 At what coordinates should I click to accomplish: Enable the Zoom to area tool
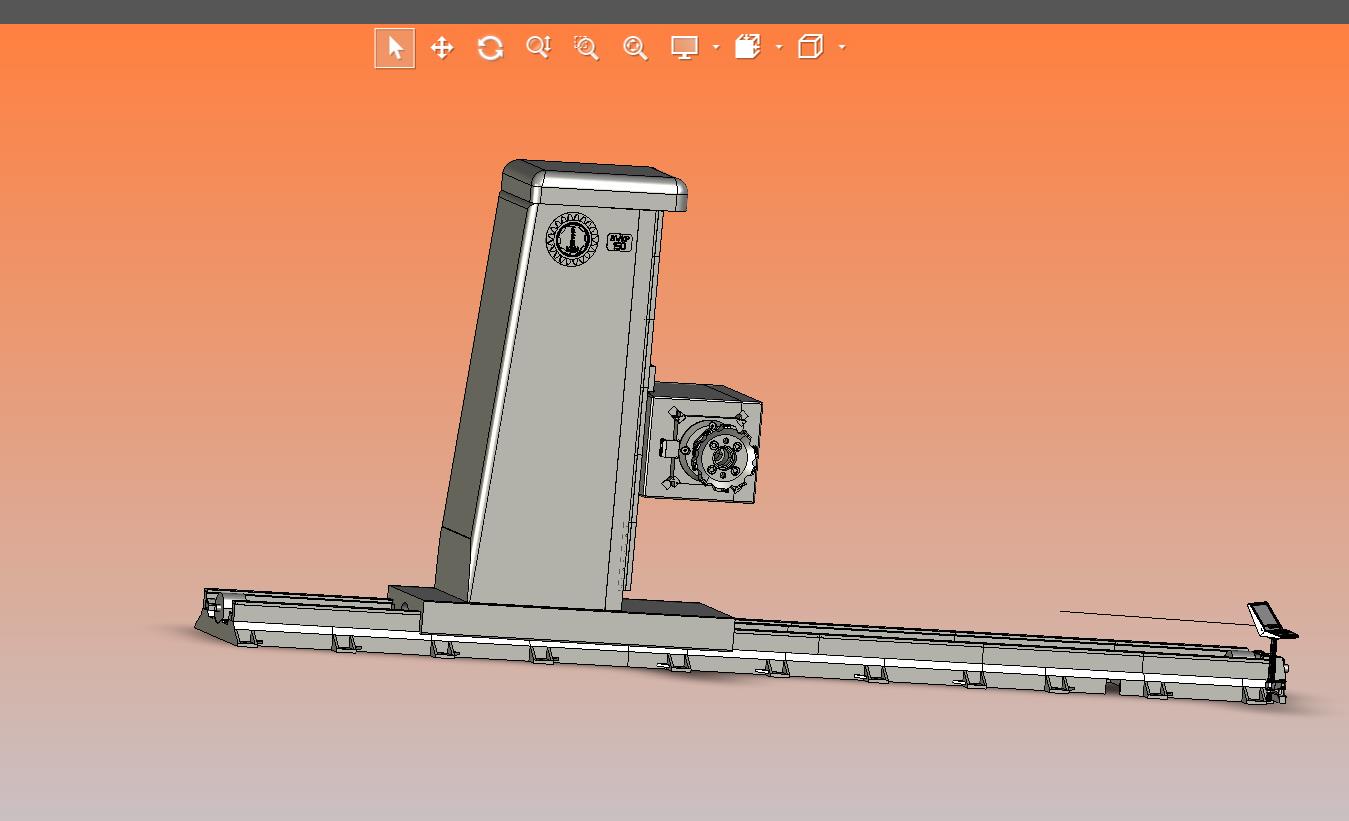pyautogui.click(x=586, y=48)
